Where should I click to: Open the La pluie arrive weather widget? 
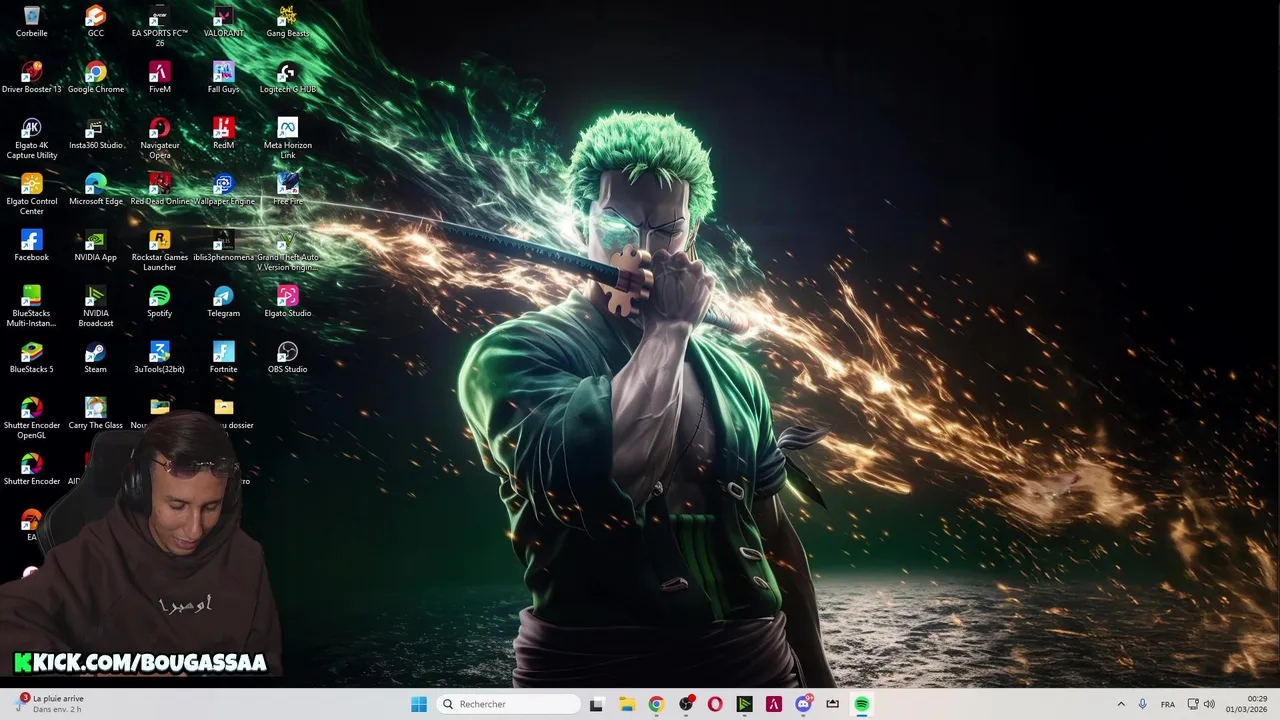click(x=48, y=704)
